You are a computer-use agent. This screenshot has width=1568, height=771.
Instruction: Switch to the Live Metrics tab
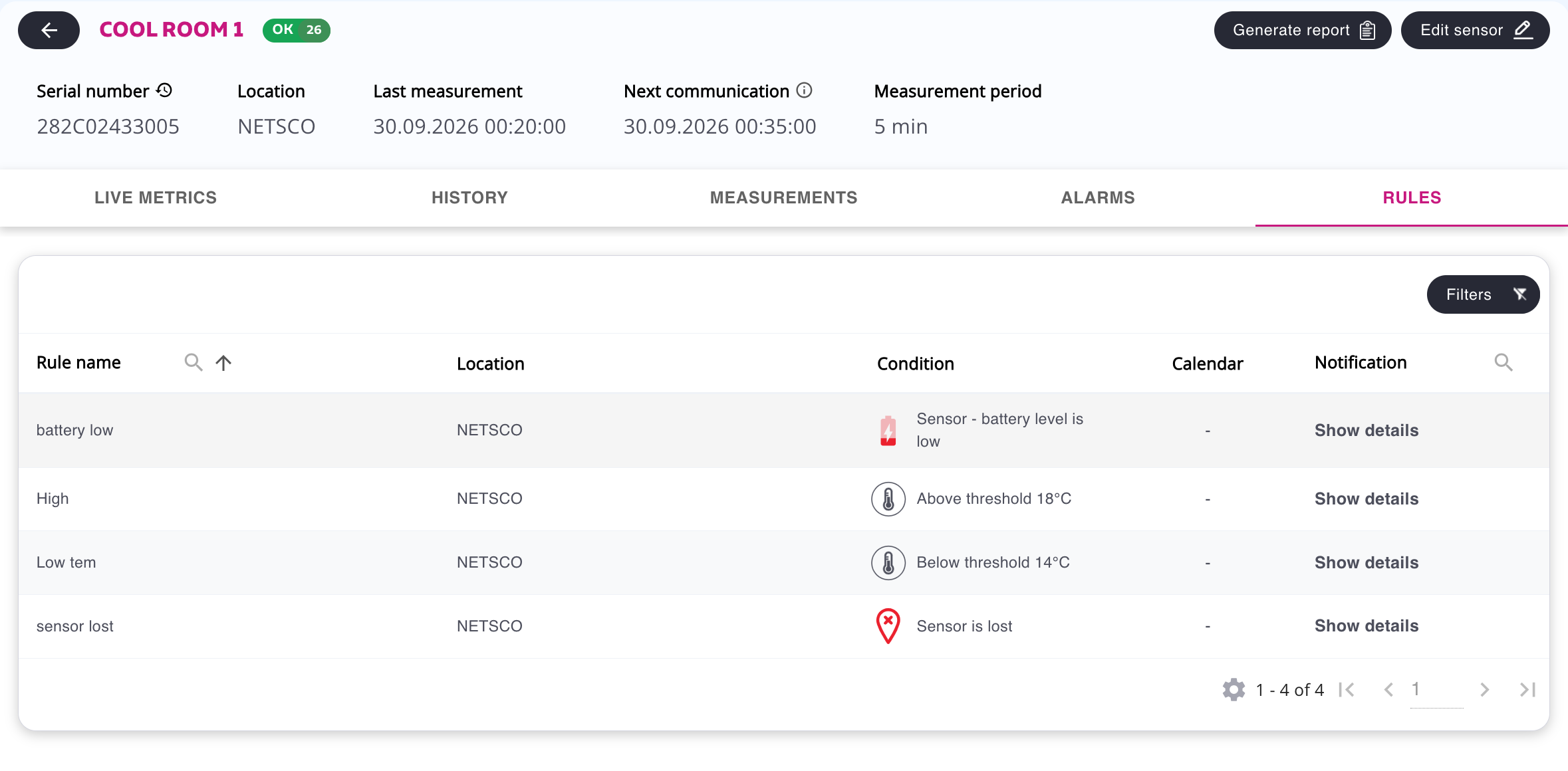click(156, 197)
